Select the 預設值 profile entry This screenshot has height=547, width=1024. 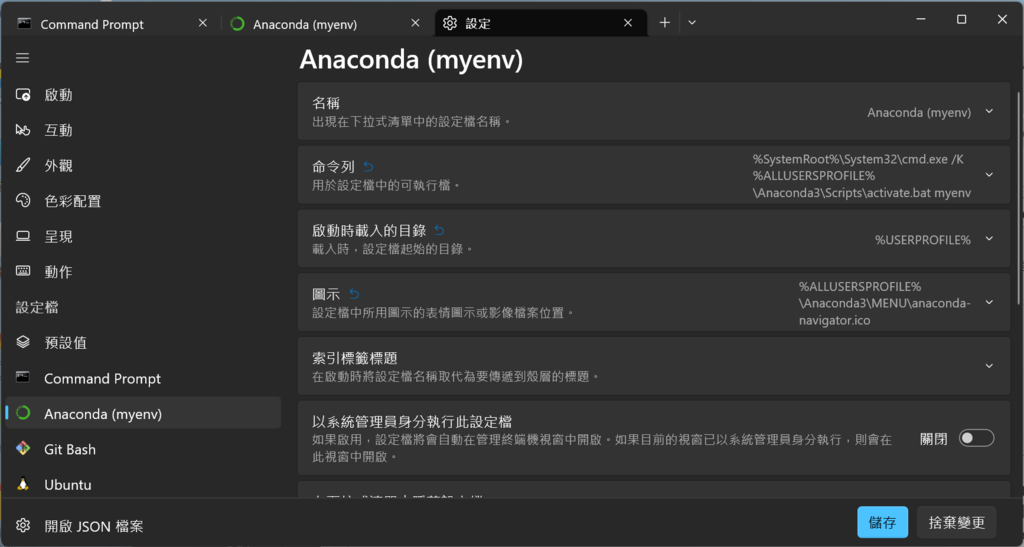pos(143,342)
